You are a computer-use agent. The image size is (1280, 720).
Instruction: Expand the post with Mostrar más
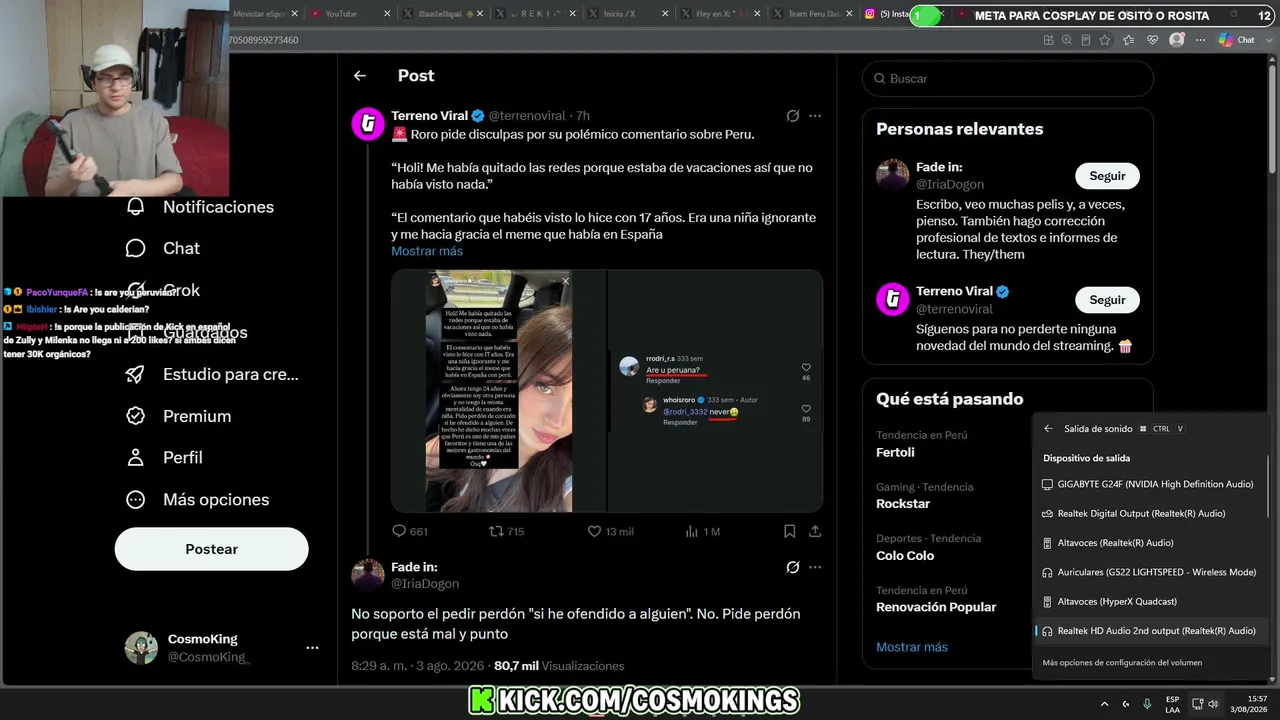click(427, 251)
